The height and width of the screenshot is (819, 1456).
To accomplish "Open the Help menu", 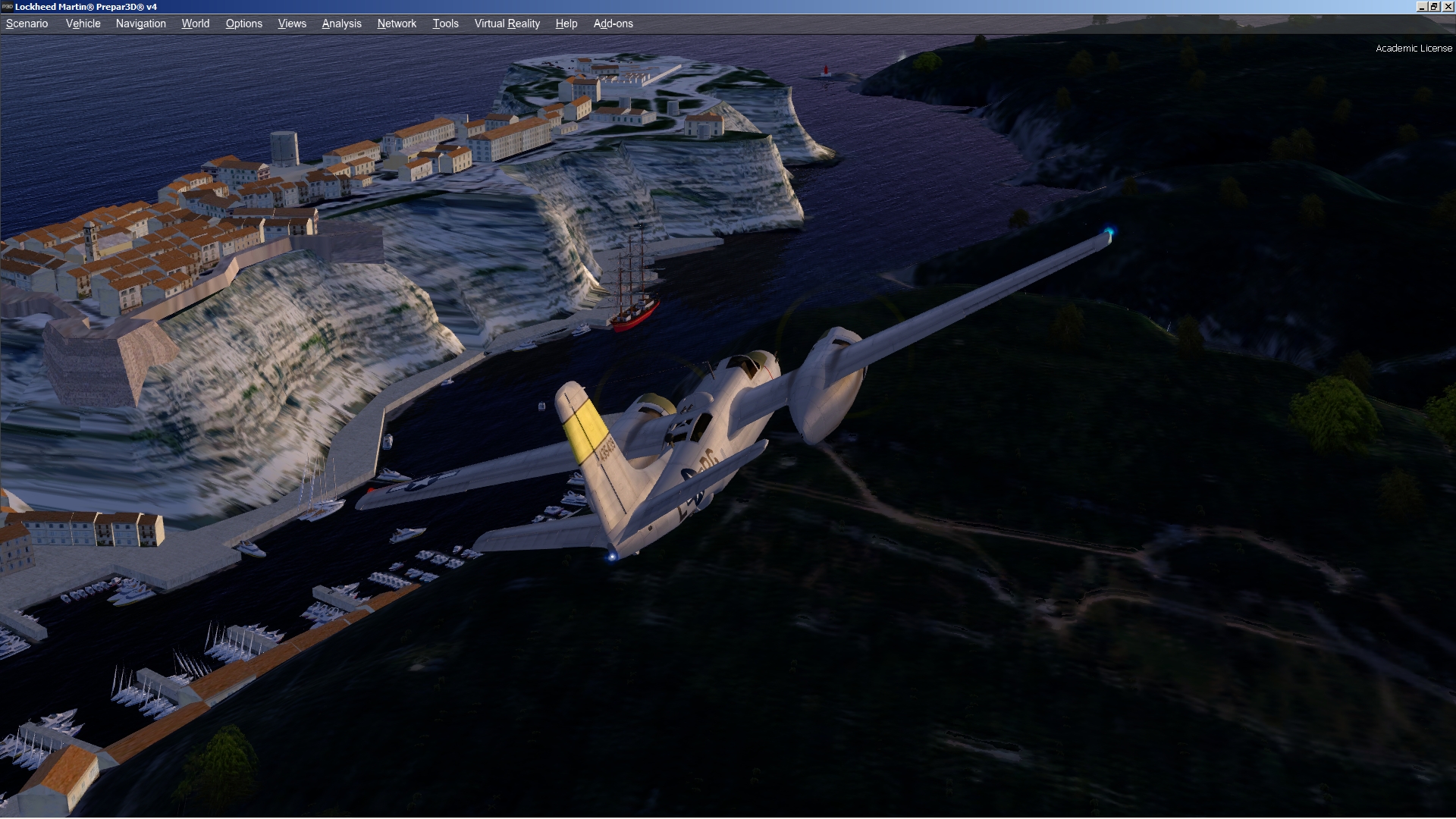I will click(566, 24).
